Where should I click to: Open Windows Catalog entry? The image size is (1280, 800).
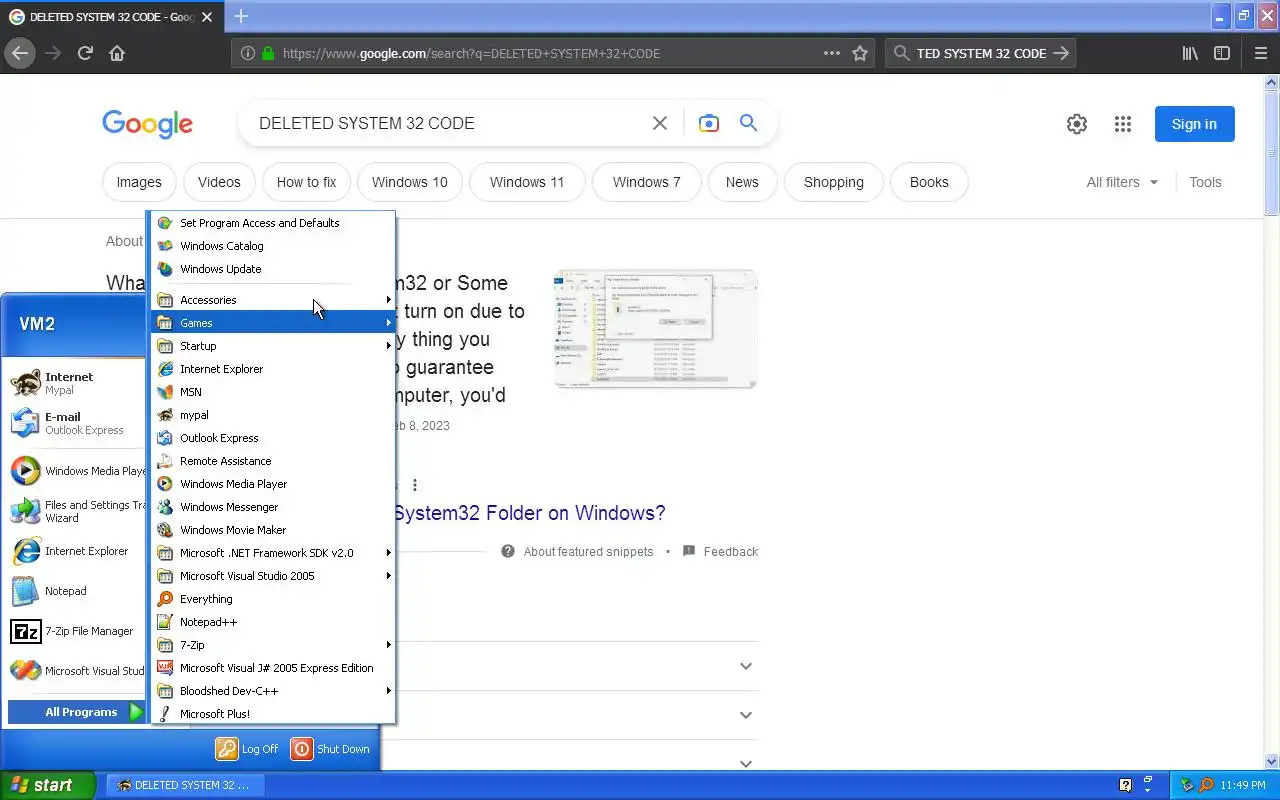[273, 246]
